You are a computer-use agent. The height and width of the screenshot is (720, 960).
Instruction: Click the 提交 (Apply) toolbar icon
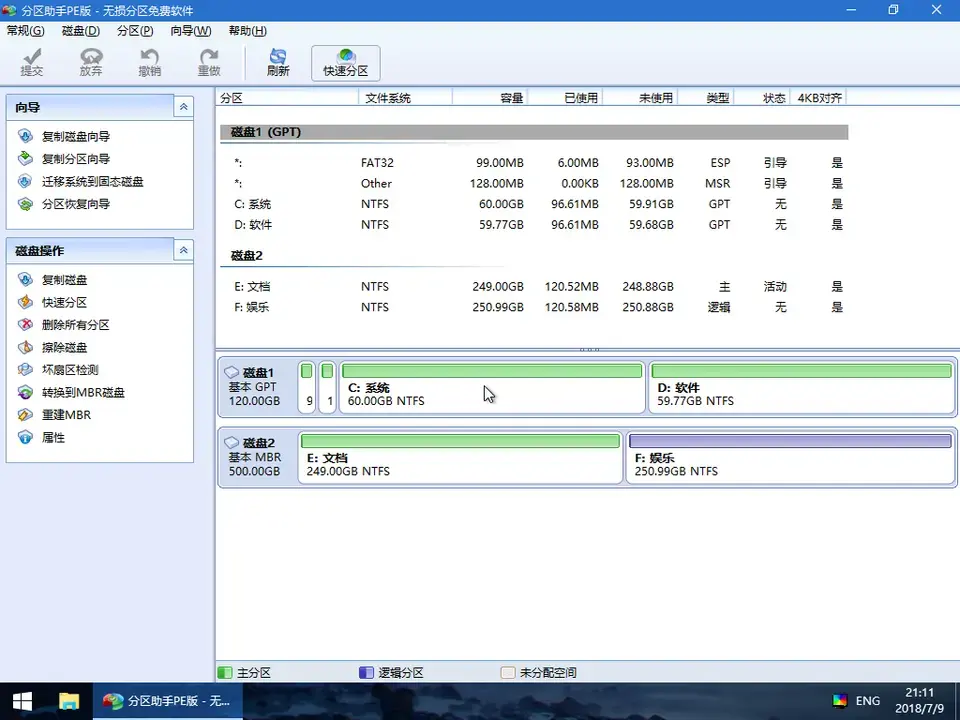[x=32, y=62]
